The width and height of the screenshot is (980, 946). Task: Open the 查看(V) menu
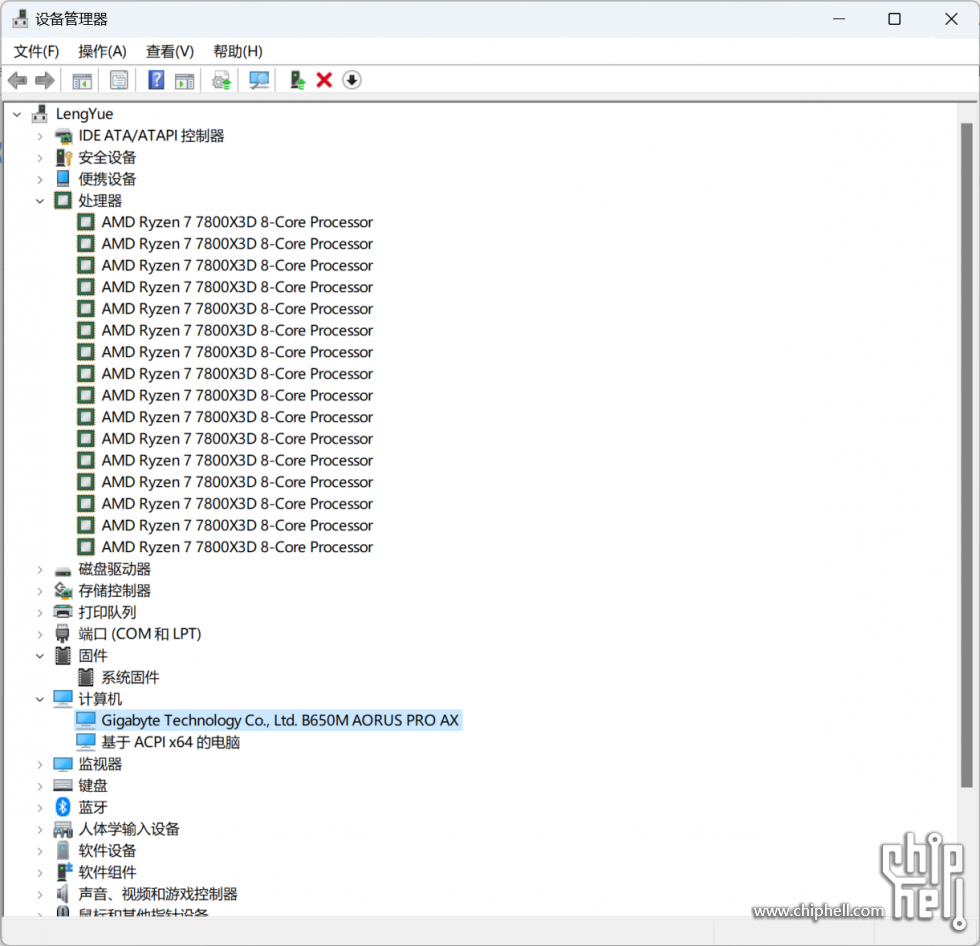(170, 51)
